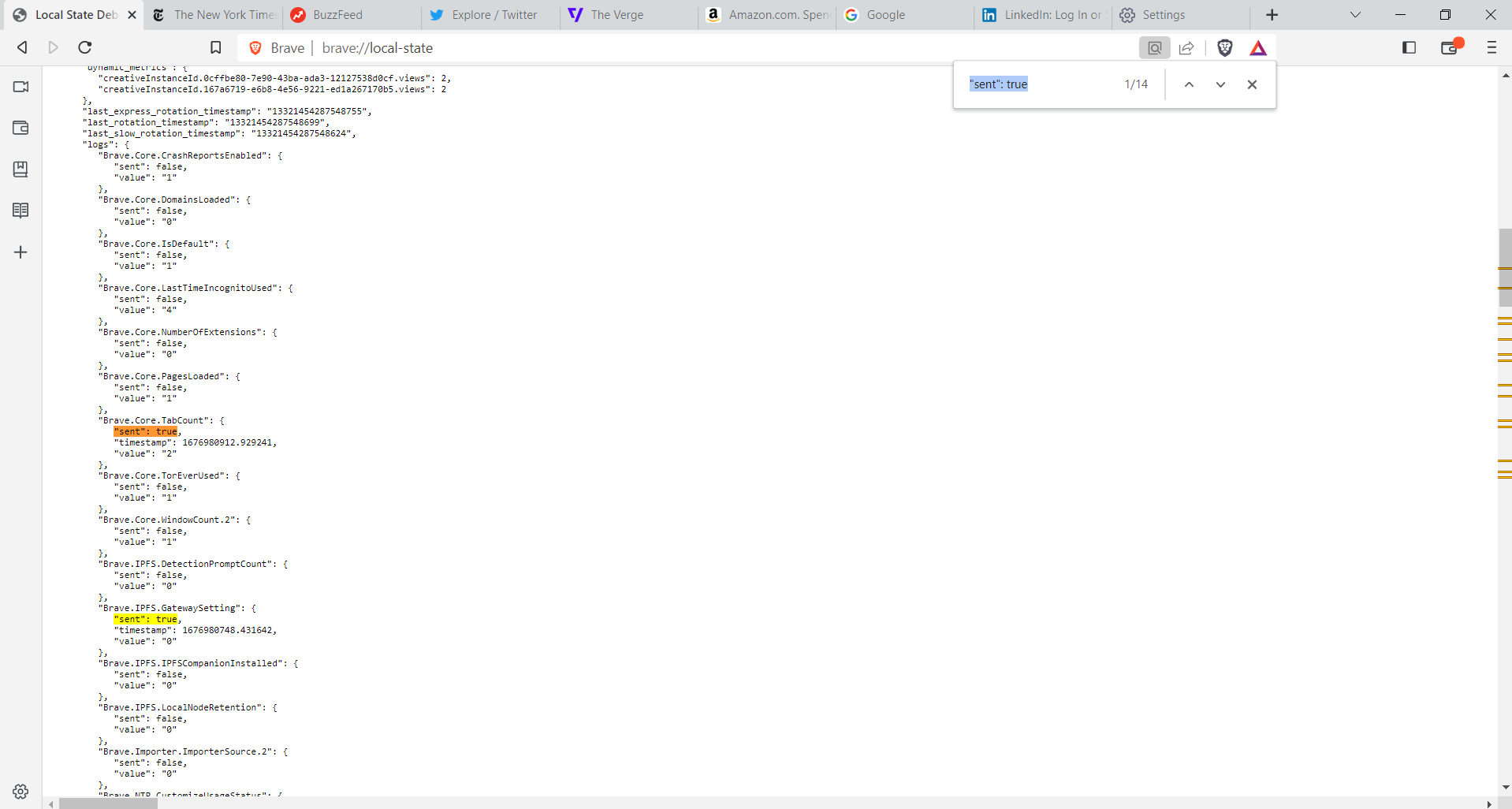Screen dimensions: 1512x809
Task: Switch to the BuzzFeed tab
Action: coord(352,15)
